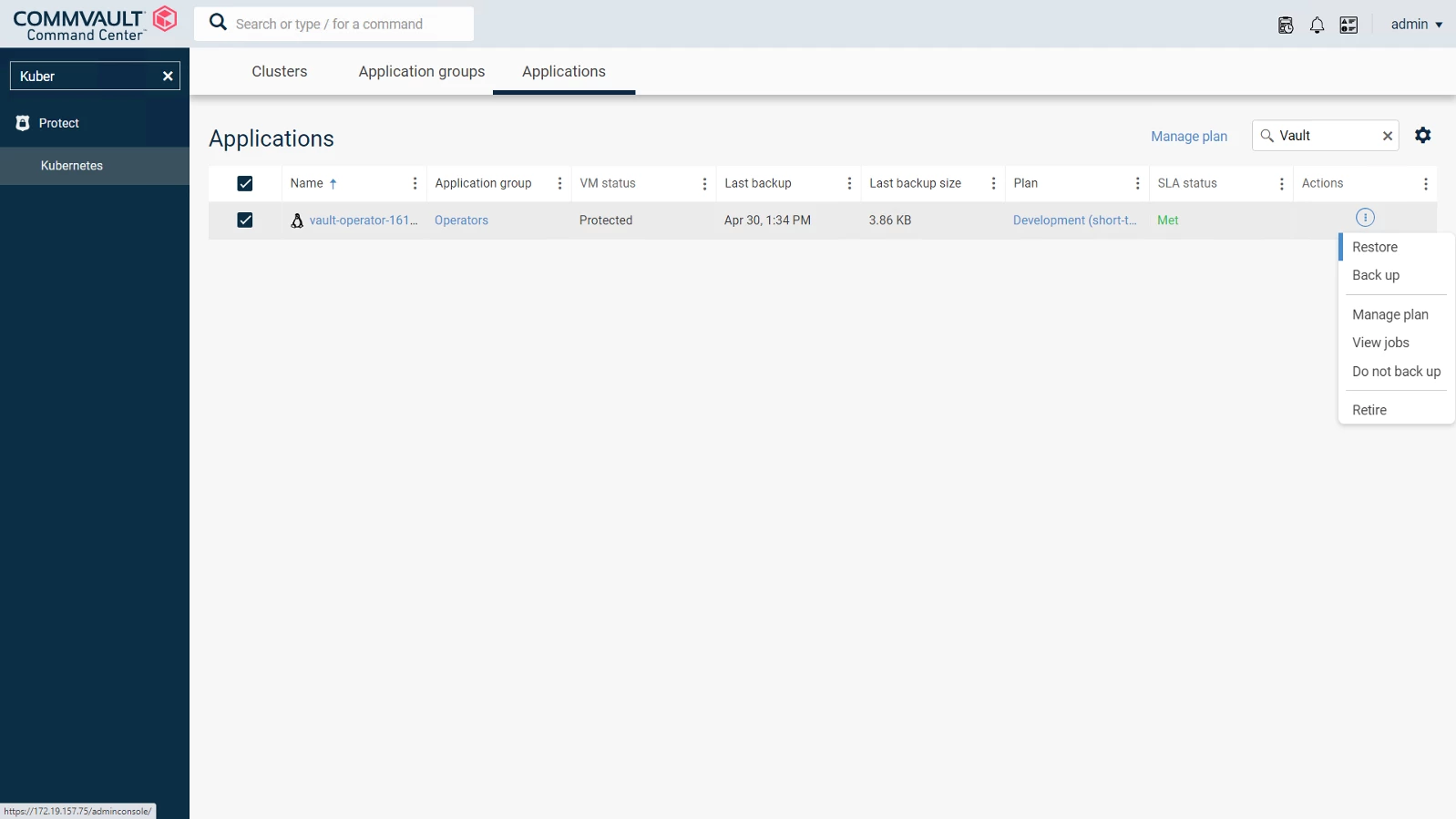
Task: Switch to the Application groups tab
Action: pyautogui.click(x=422, y=71)
